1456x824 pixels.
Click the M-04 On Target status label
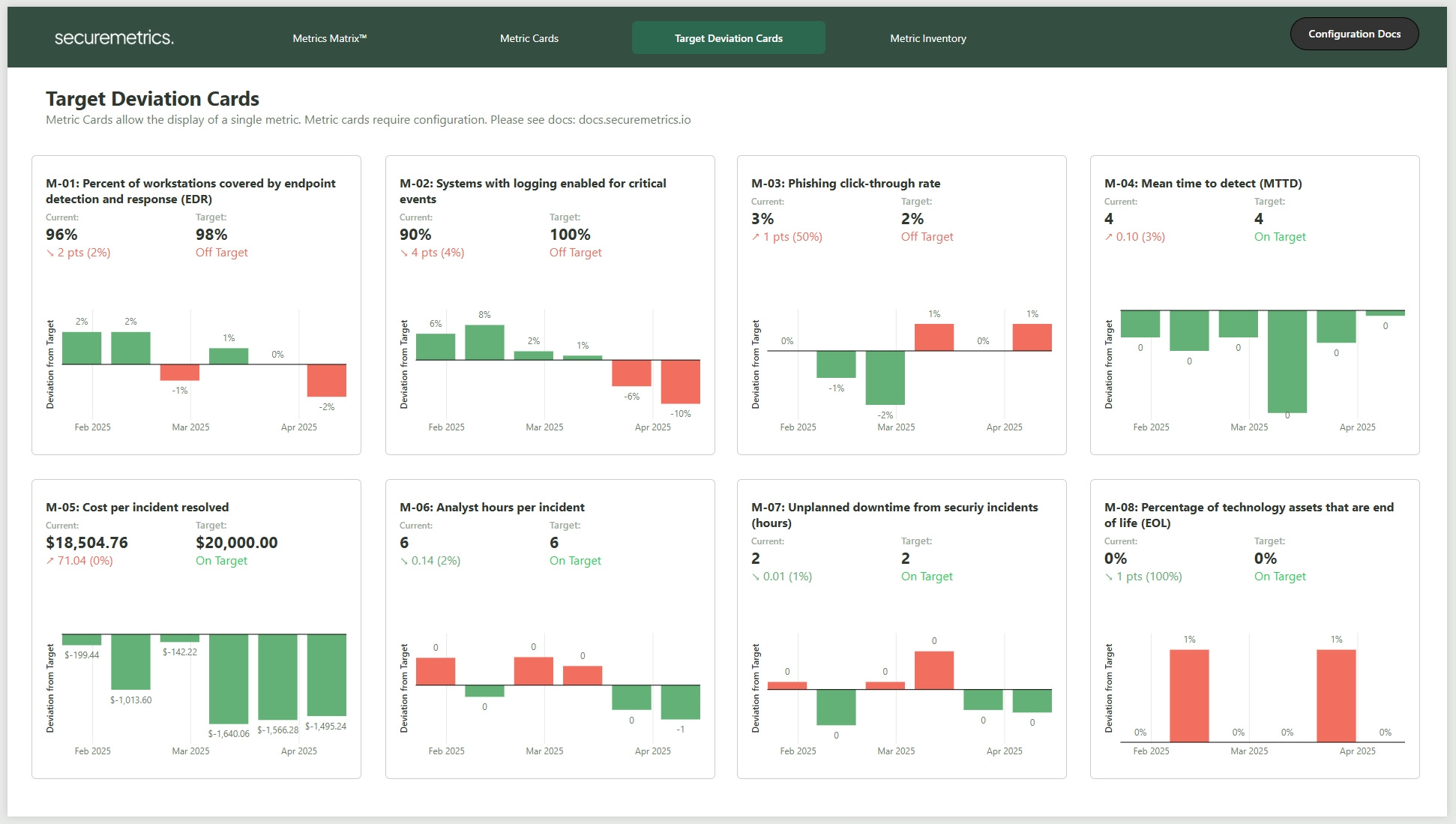[x=1279, y=237]
